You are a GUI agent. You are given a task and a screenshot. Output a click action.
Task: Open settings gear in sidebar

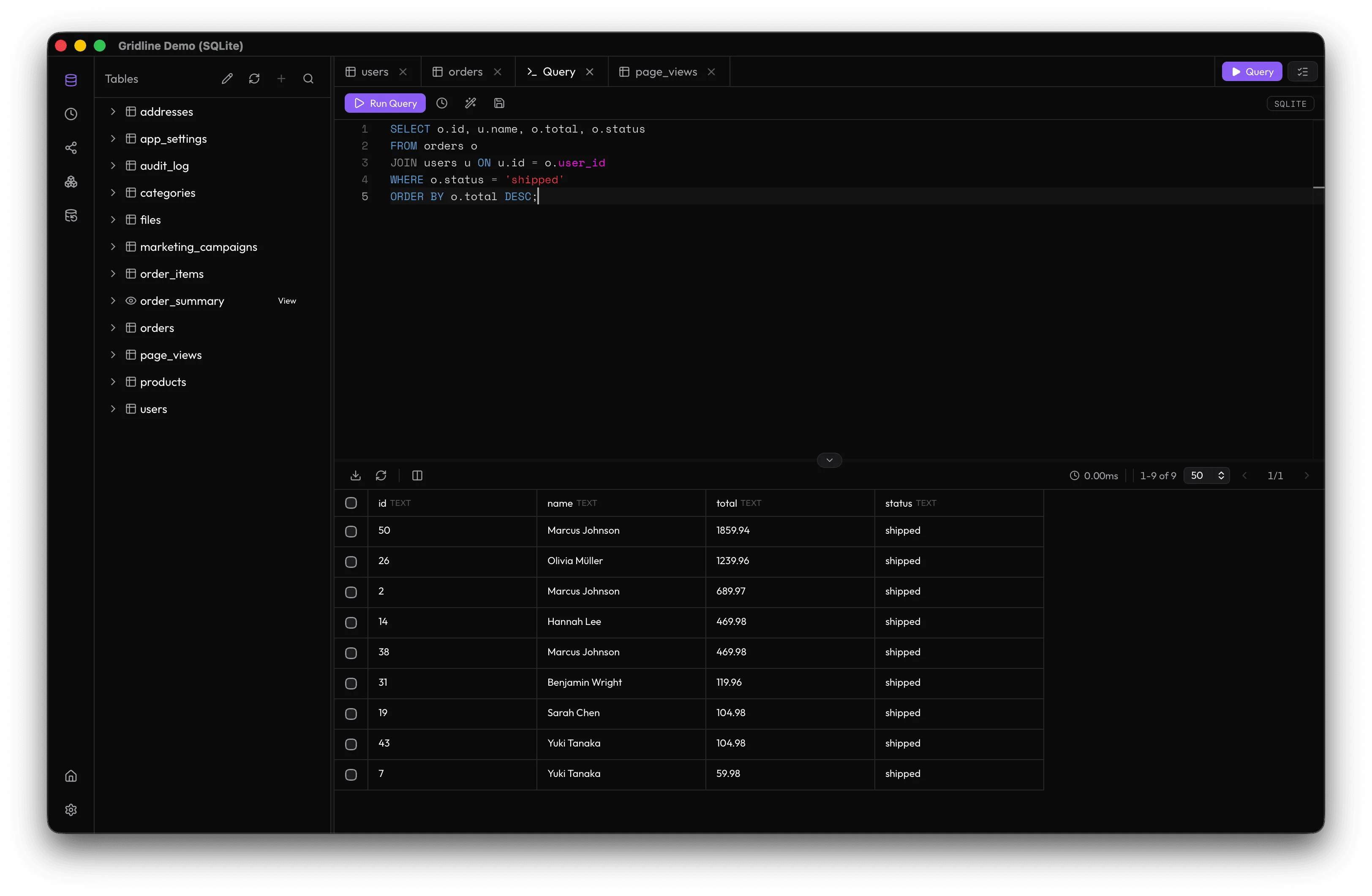[71, 809]
